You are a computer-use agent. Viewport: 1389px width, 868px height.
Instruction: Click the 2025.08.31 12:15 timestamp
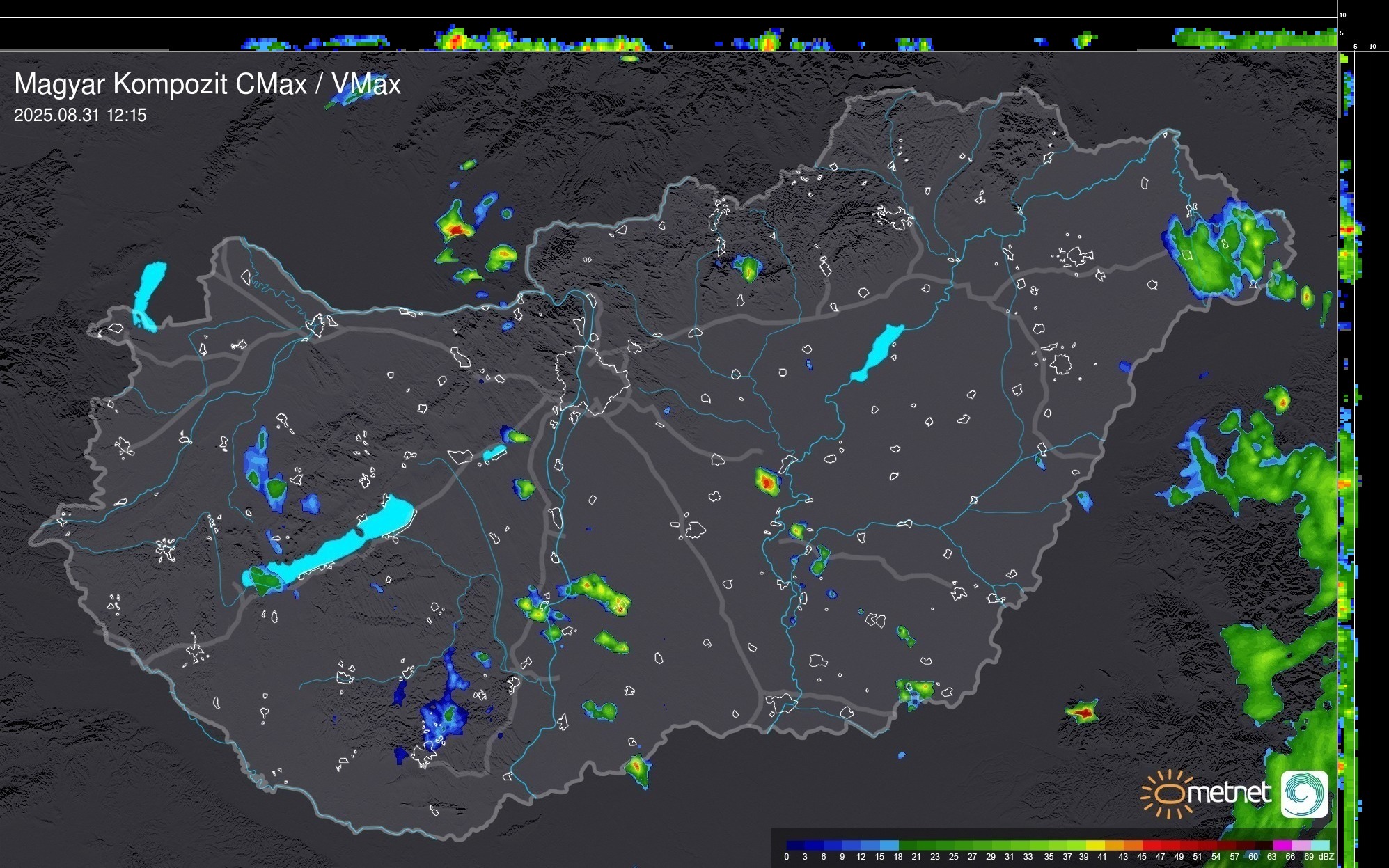(80, 116)
